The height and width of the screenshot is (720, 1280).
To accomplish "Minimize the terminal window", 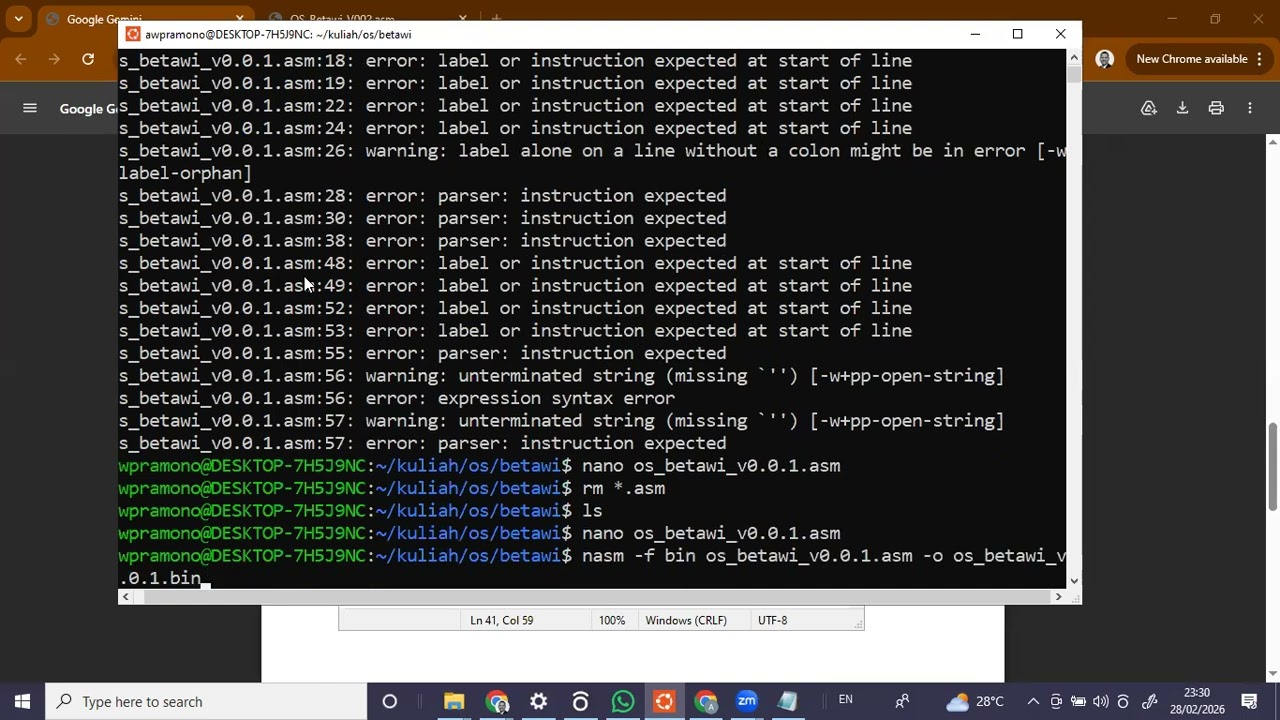I will pos(975,34).
